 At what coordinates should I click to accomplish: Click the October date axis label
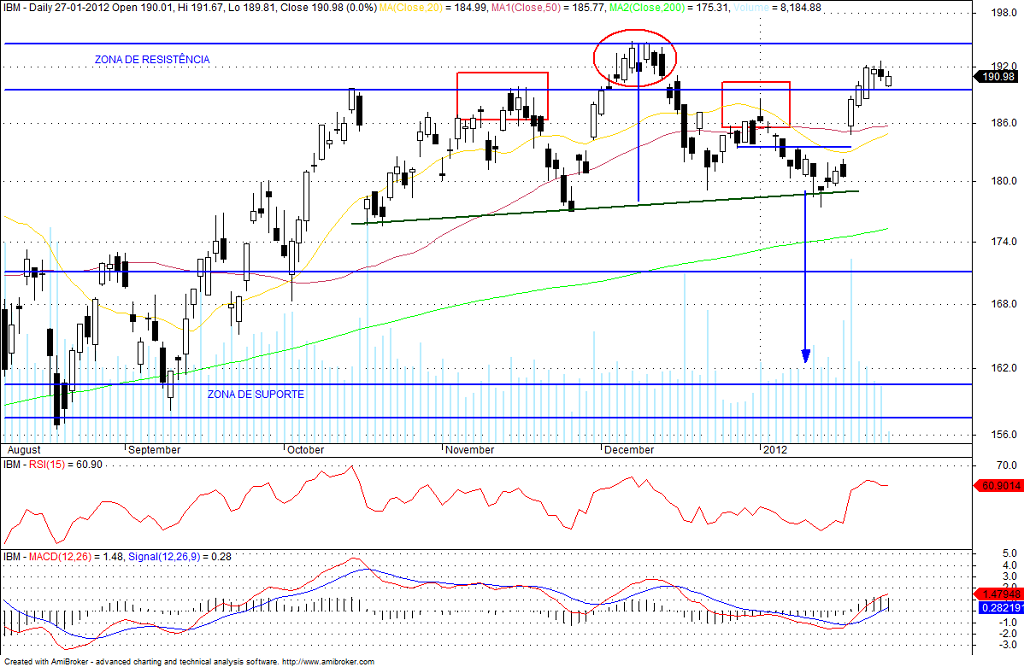(x=306, y=450)
